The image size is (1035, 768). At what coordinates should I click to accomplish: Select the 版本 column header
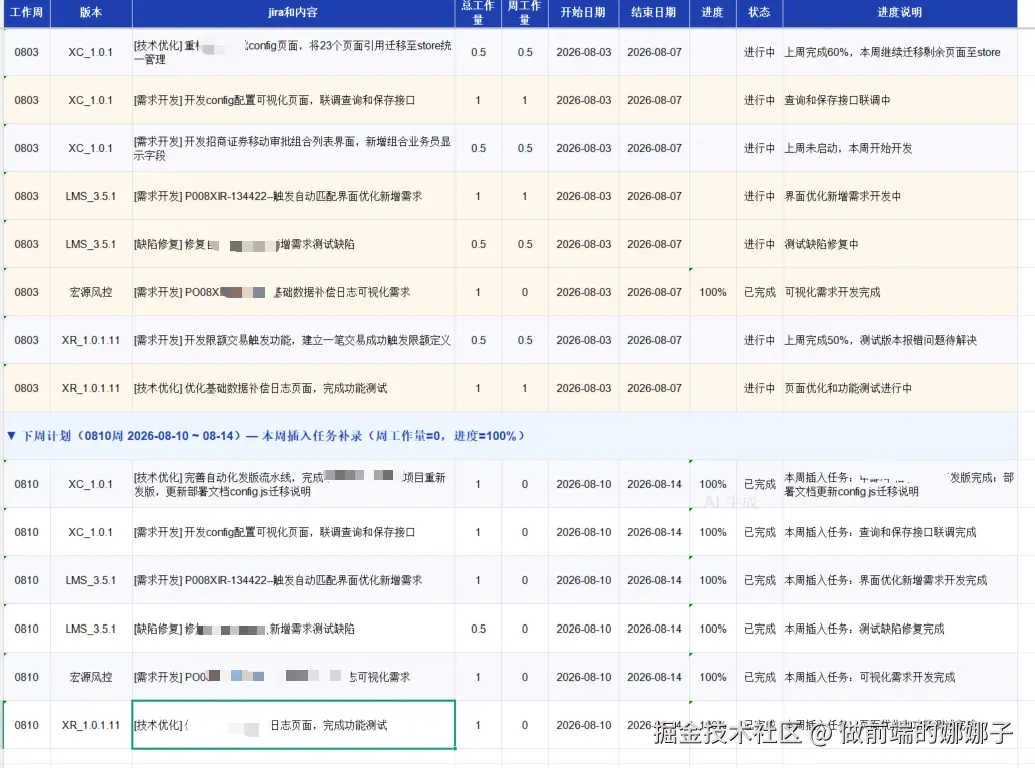pyautogui.click(x=91, y=13)
